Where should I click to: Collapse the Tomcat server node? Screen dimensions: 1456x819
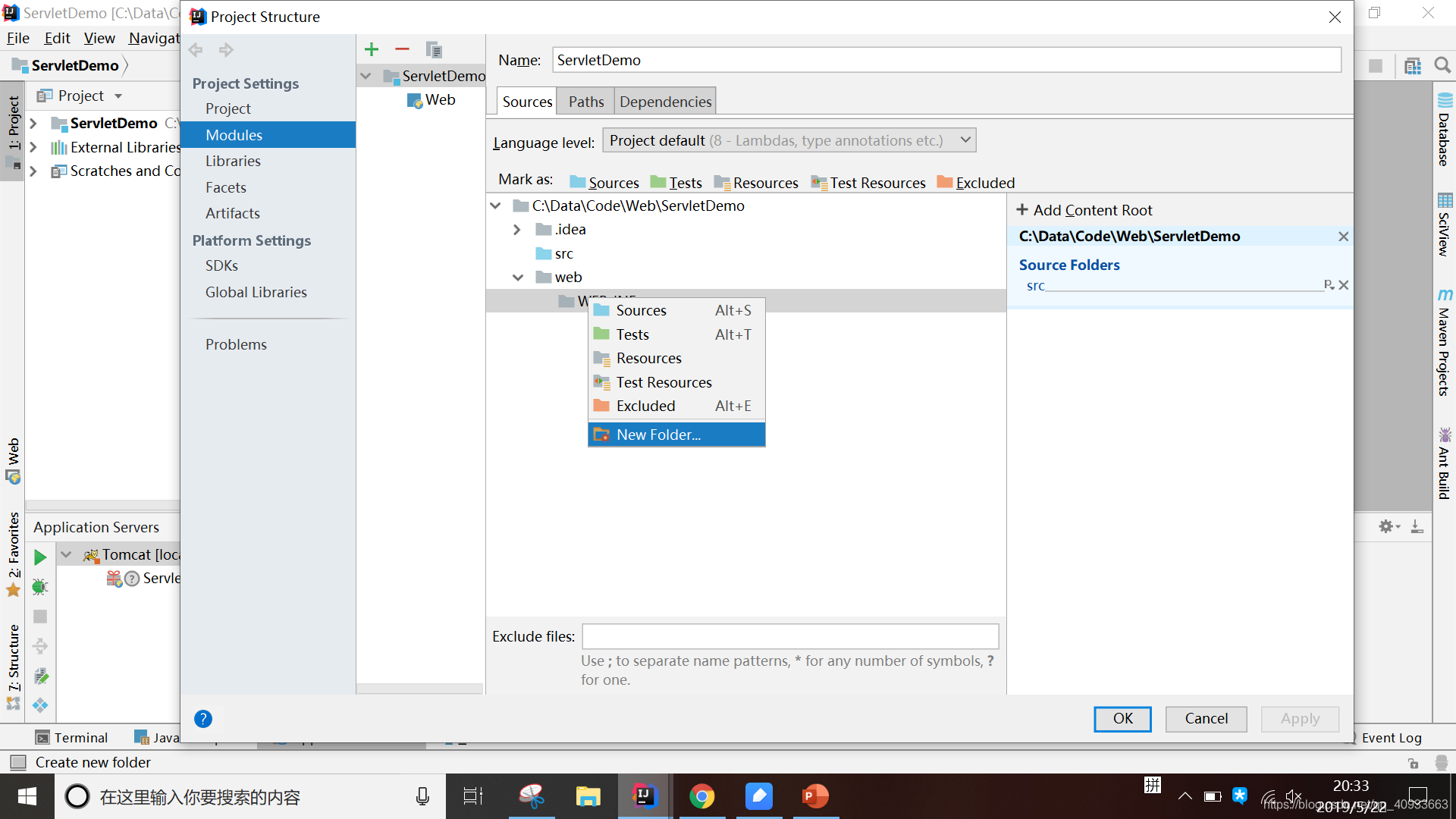click(67, 555)
